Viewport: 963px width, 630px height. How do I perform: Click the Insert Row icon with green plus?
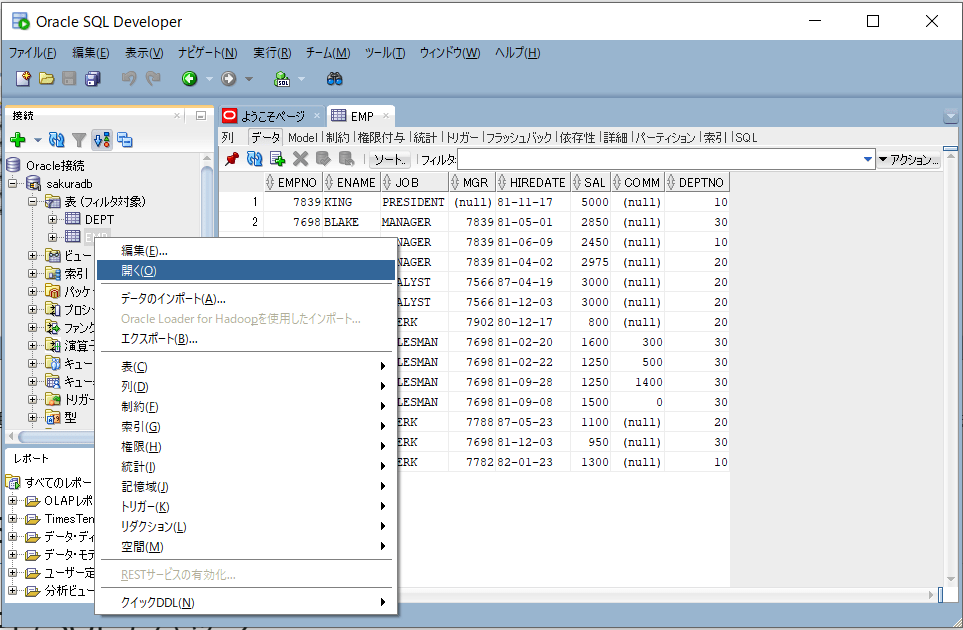pos(278,159)
